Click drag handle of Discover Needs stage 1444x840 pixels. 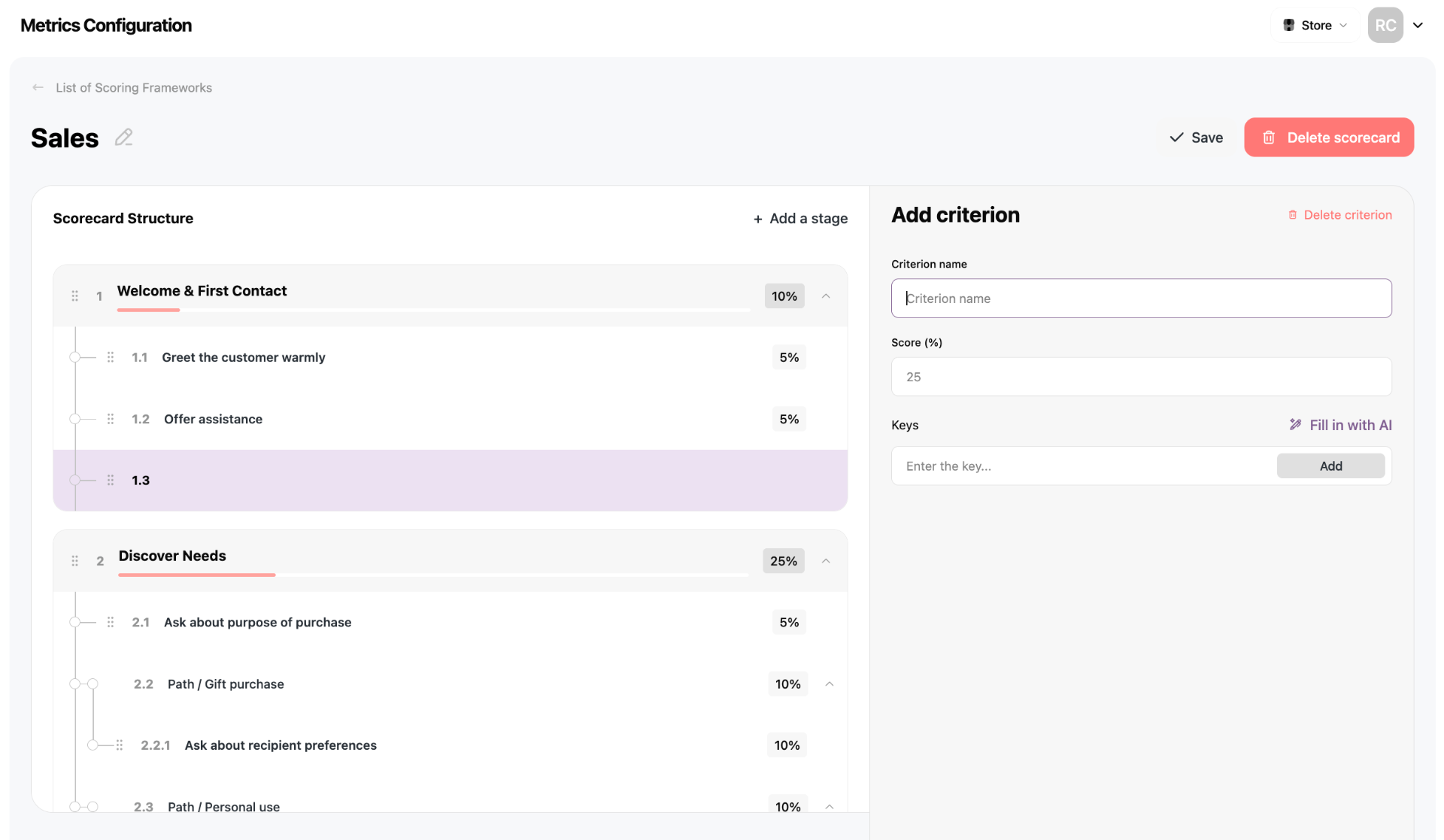pyautogui.click(x=74, y=561)
